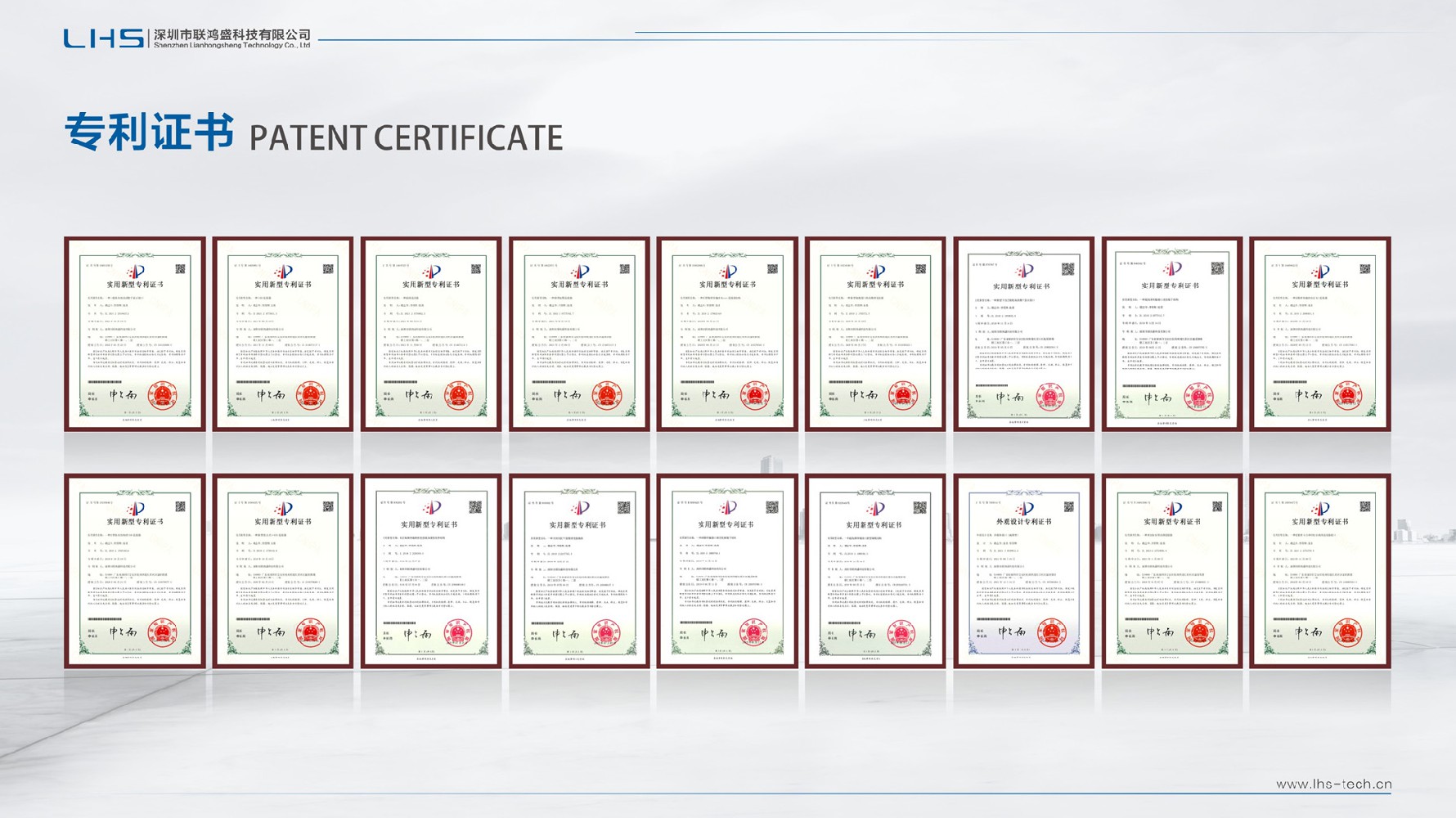
Task: Click the emblem atop the fifth top-row certificate
Action: coord(727,271)
